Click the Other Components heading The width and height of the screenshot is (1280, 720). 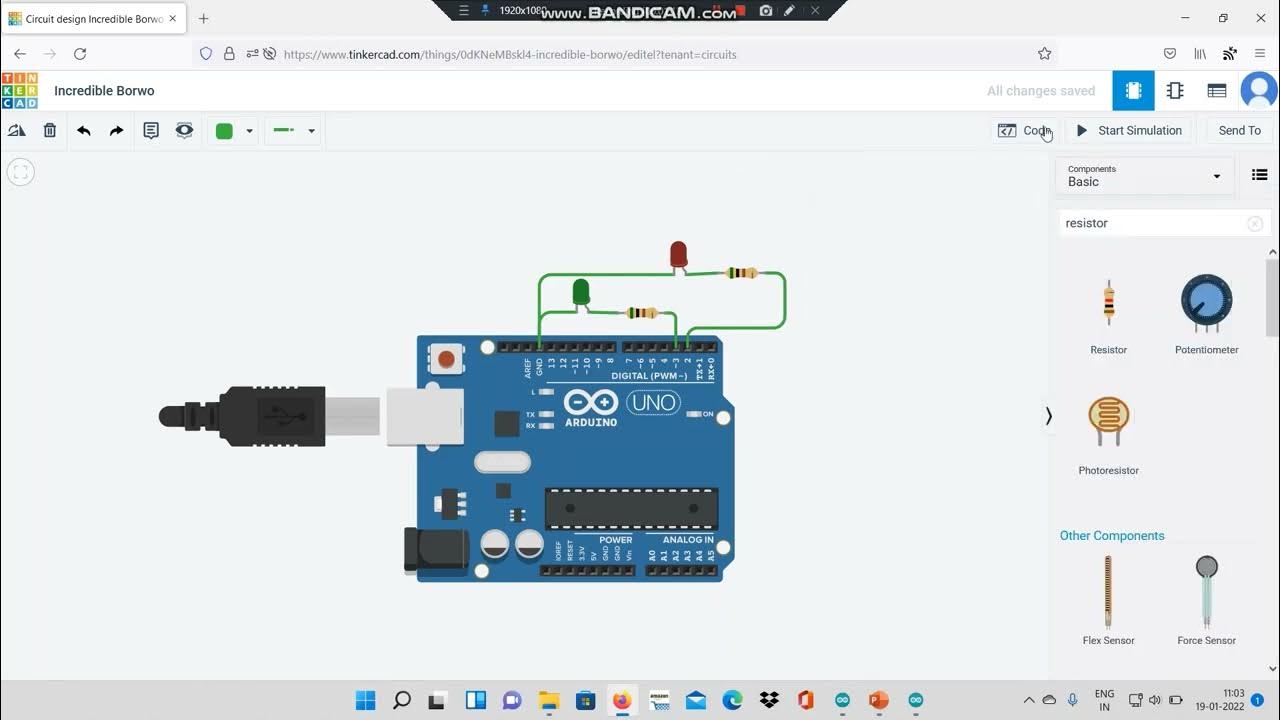coord(1112,536)
